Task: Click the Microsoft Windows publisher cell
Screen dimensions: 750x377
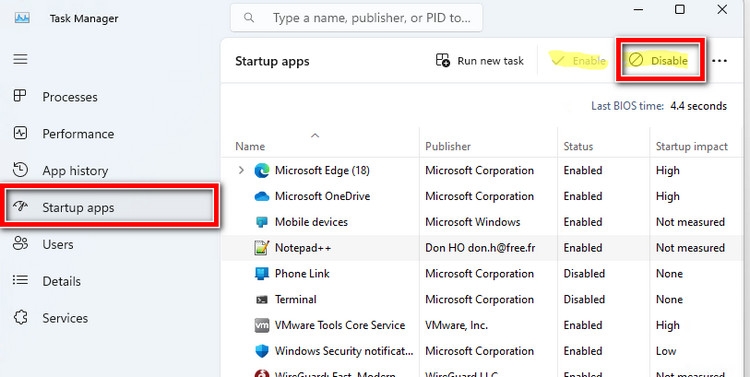Action: point(472,222)
